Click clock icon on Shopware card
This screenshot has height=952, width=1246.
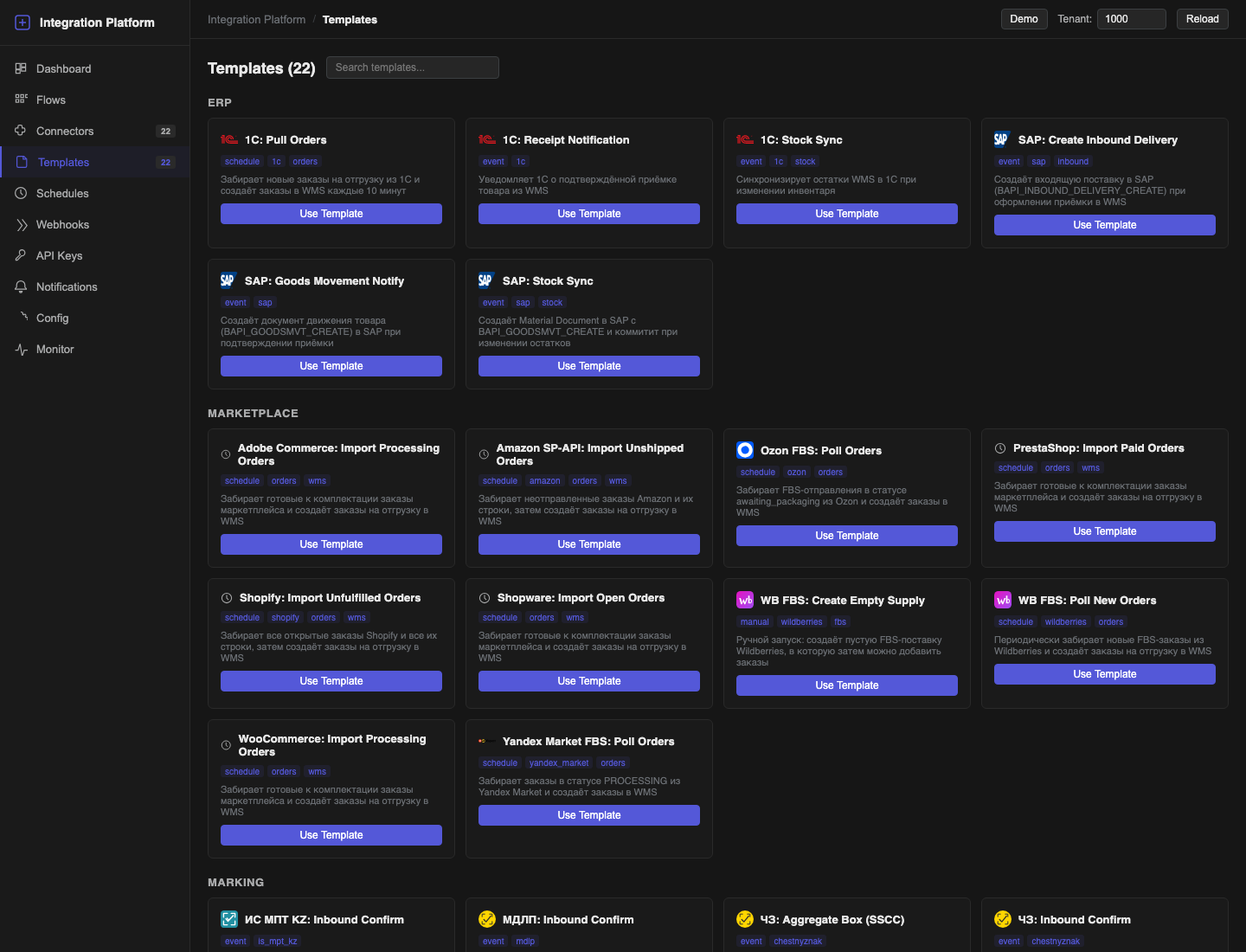pos(485,598)
